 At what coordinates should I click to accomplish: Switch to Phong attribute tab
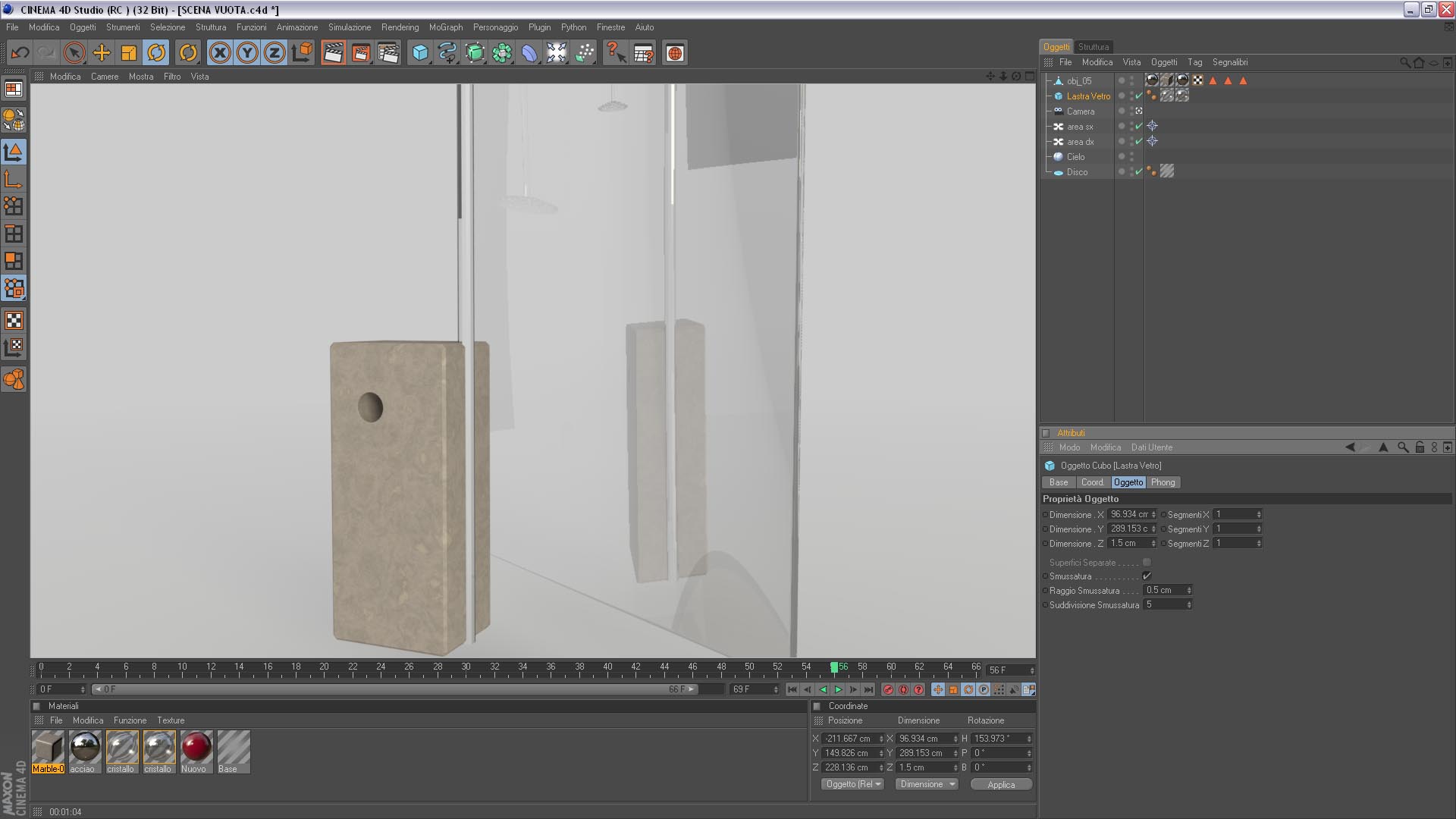(1162, 482)
